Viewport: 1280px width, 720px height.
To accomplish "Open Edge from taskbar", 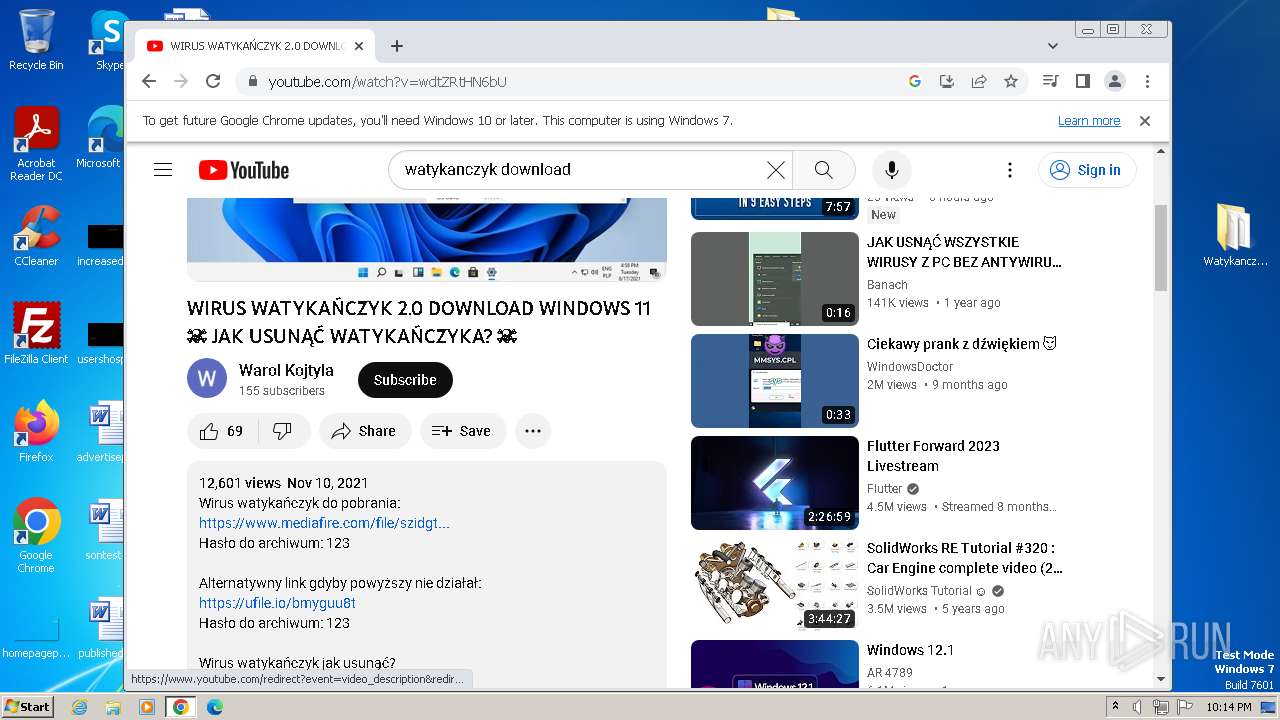I will pyautogui.click(x=214, y=707).
